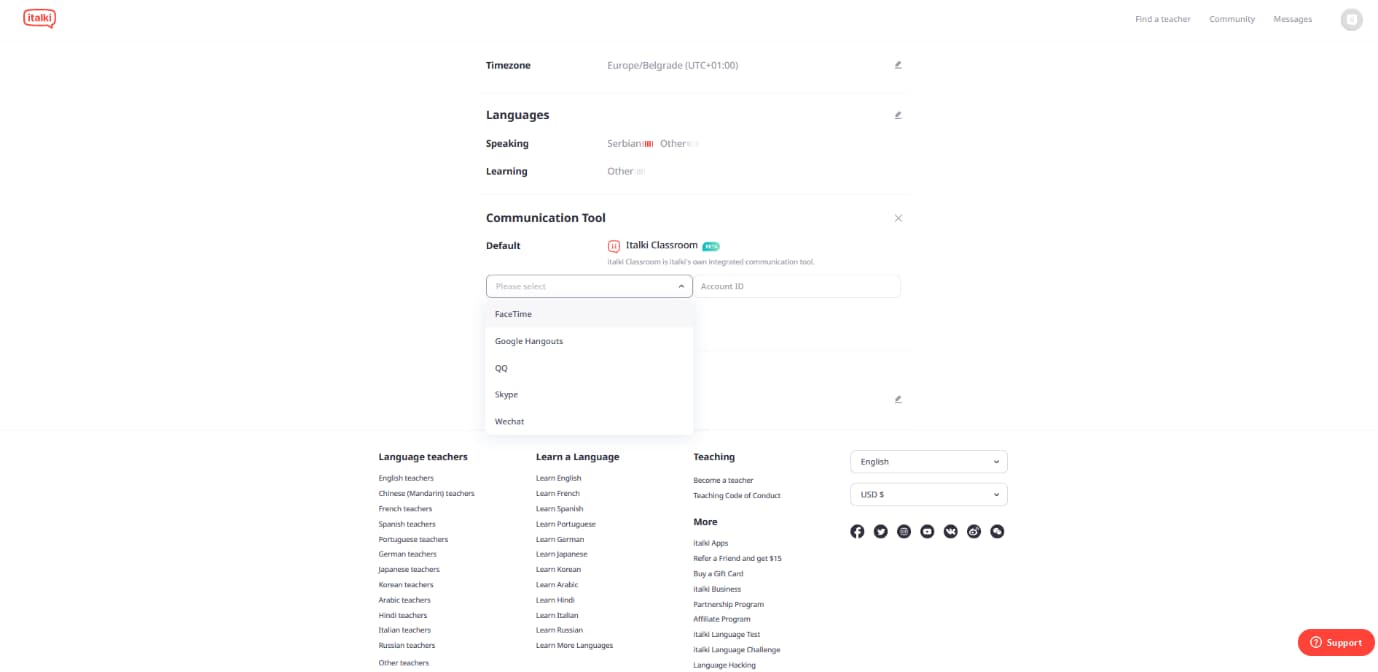Click the italki logo
Screen dimensions: 1378x672
tap(39, 18)
